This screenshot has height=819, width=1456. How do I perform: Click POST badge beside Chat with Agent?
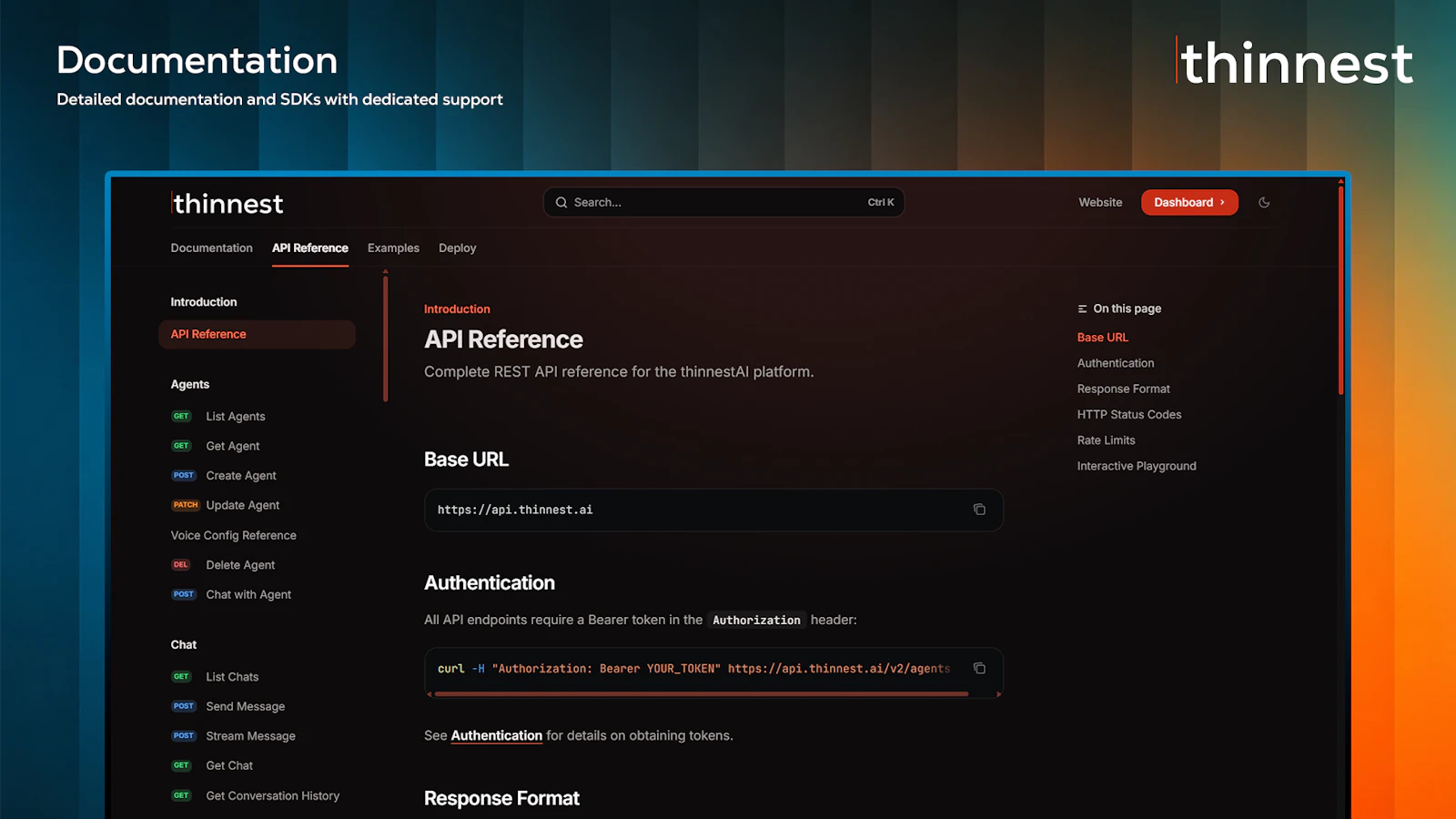[184, 594]
